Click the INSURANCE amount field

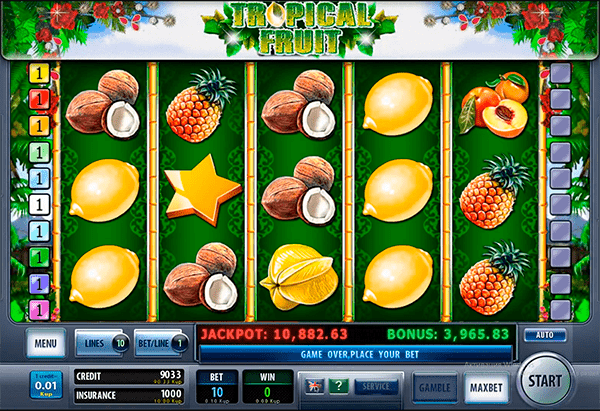click(x=129, y=395)
